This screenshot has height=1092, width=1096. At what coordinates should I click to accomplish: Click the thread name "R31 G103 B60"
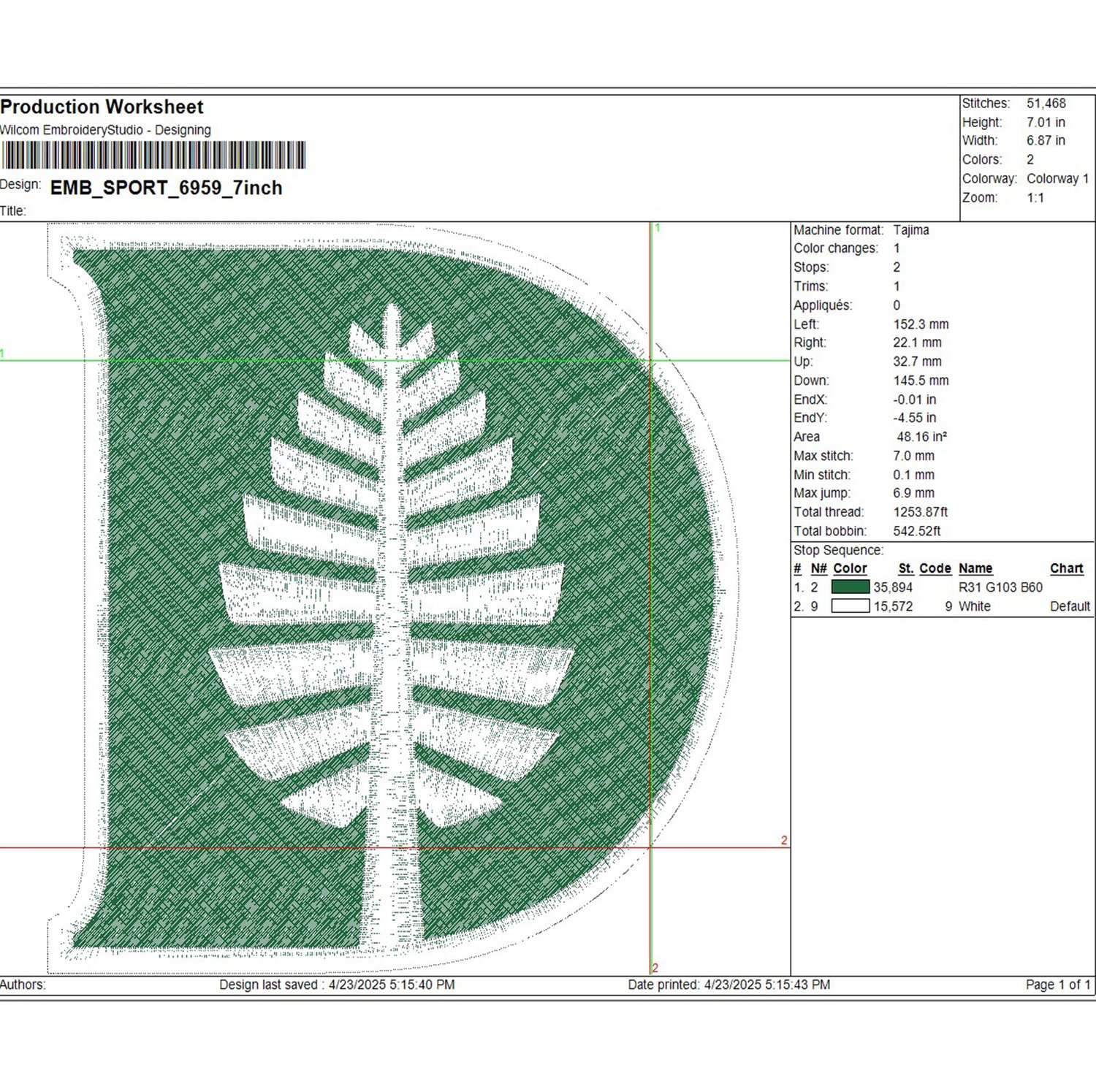point(1000,587)
